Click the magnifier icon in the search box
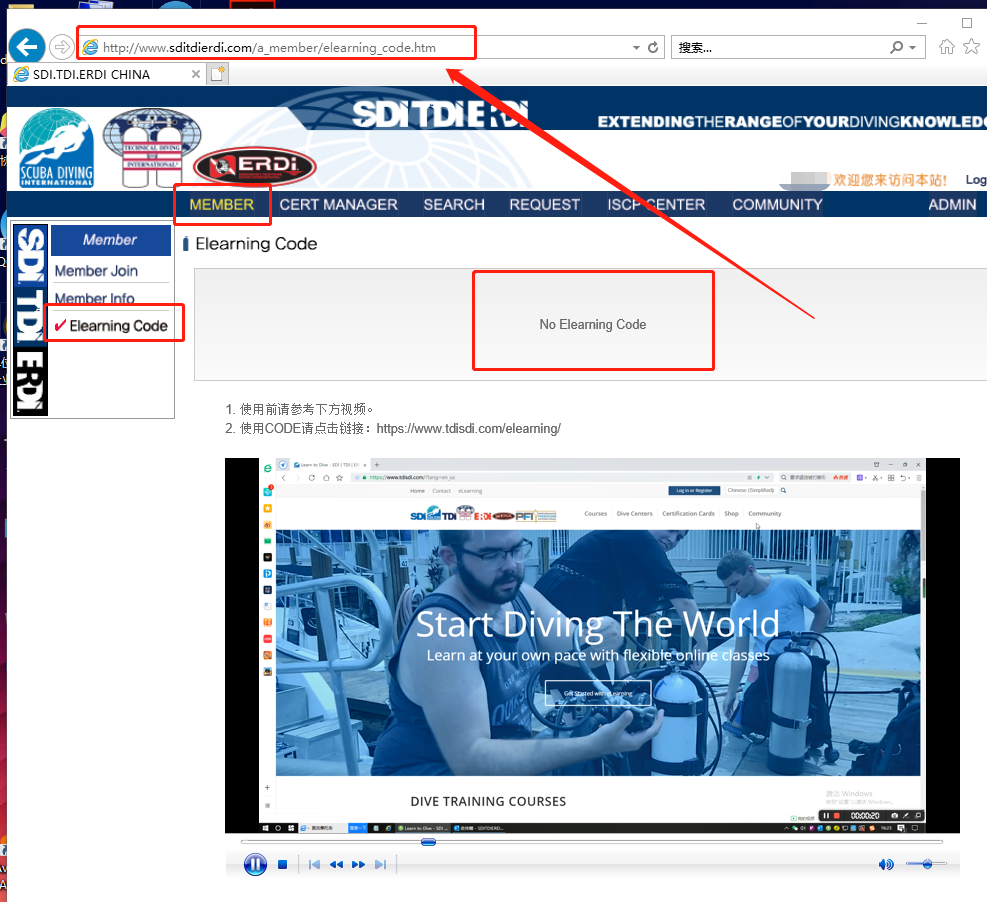The width and height of the screenshot is (987, 902). (896, 47)
